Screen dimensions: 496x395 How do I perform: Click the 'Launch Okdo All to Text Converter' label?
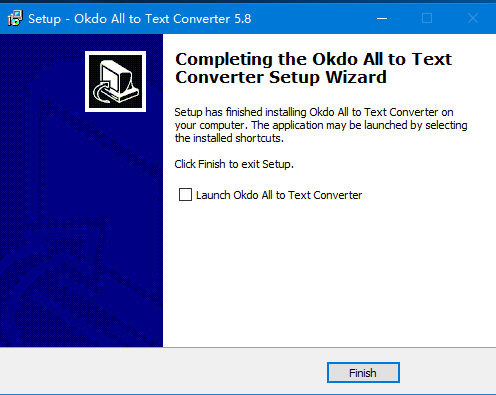click(279, 195)
